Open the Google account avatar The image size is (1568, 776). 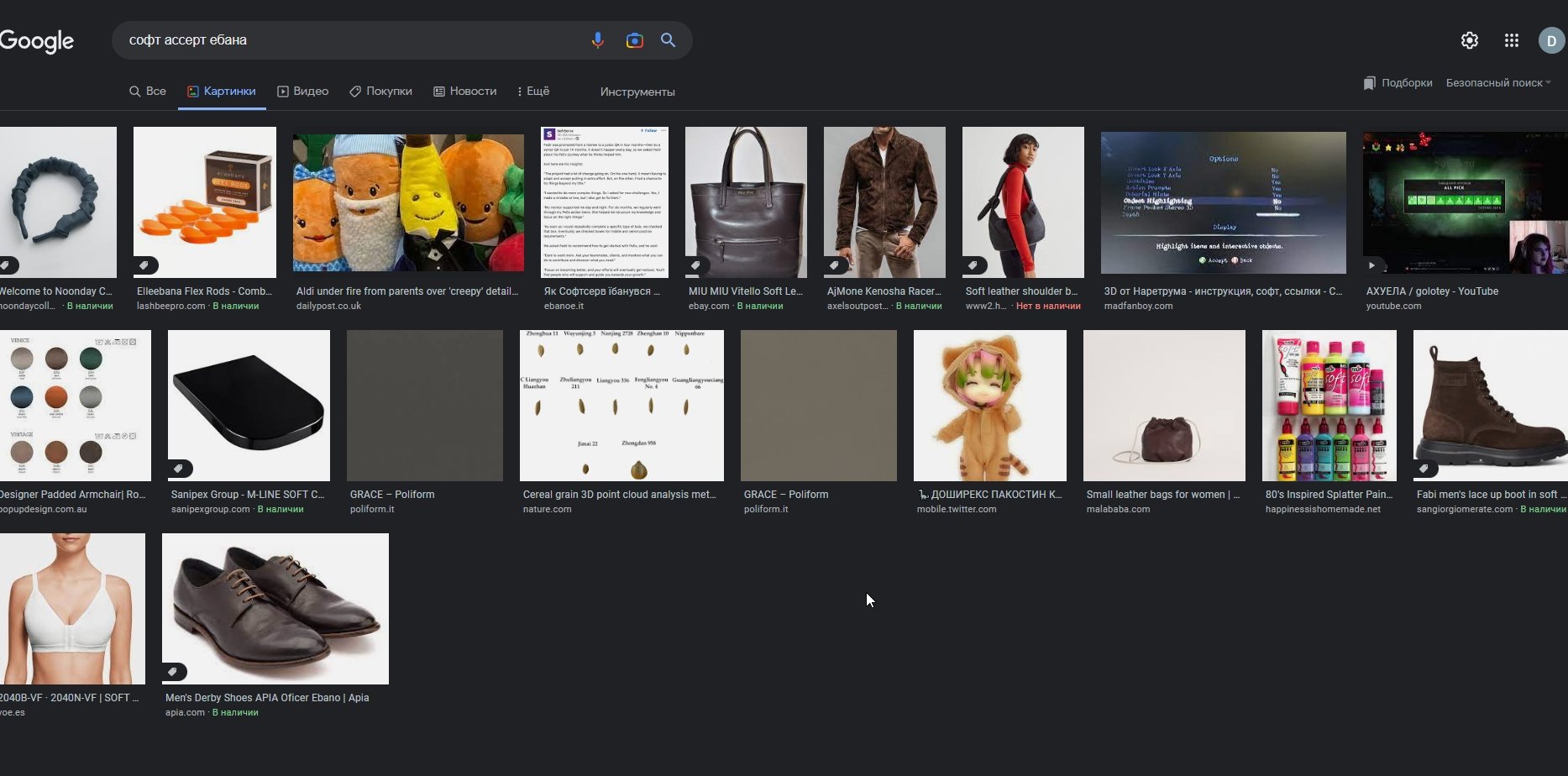tap(1550, 40)
